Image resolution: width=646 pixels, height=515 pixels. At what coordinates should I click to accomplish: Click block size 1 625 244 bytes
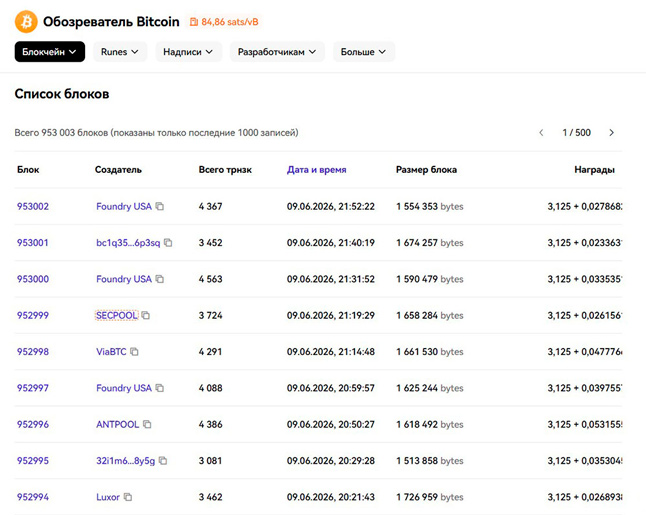coord(430,388)
